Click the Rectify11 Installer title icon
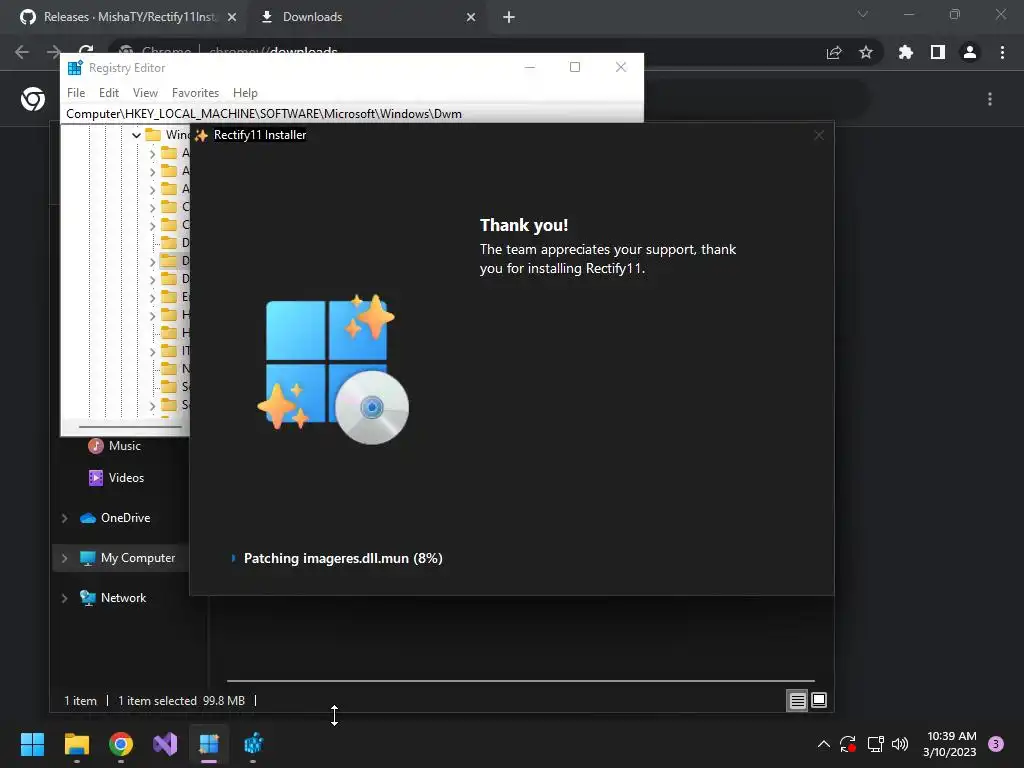 pyautogui.click(x=201, y=135)
